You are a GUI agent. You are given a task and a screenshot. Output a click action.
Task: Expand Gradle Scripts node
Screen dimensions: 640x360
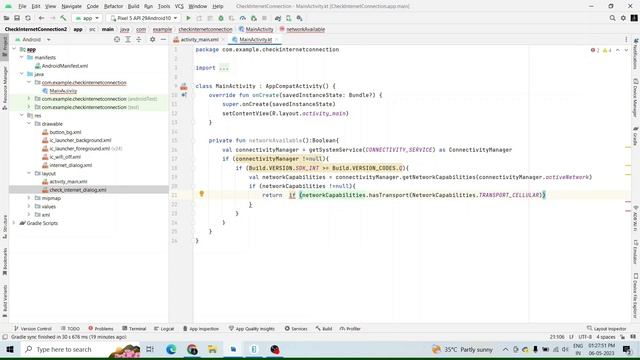pos(14,223)
